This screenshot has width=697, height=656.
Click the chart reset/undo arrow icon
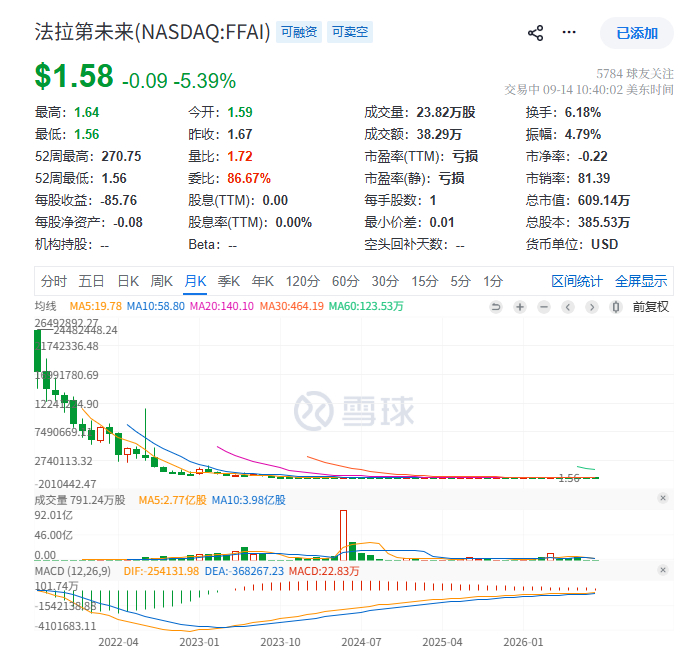tap(496, 307)
